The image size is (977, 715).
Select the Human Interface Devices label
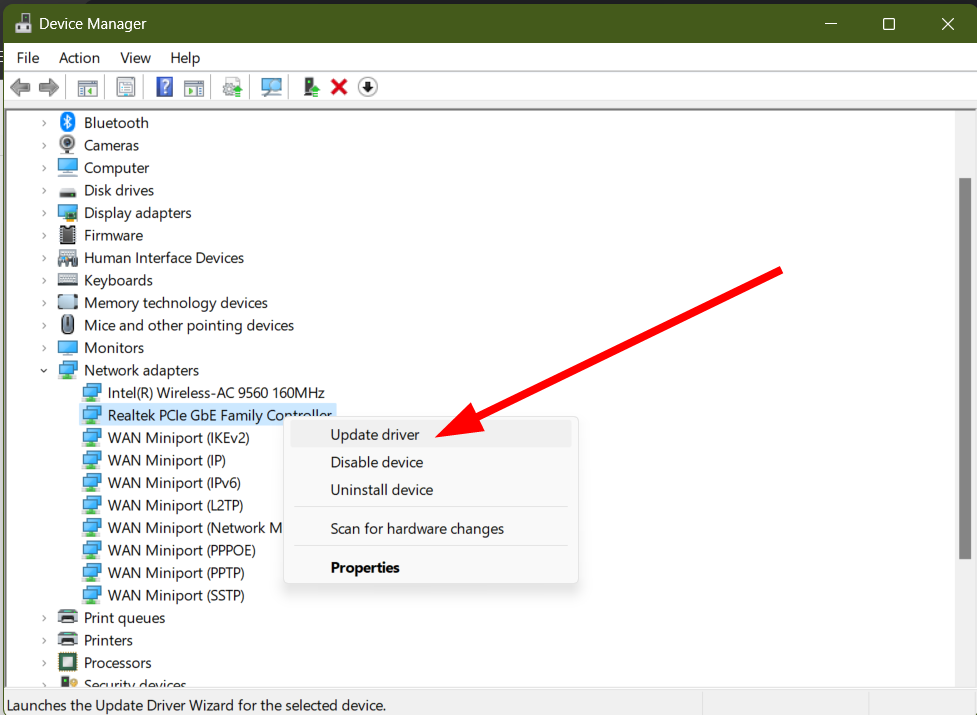[x=164, y=258]
